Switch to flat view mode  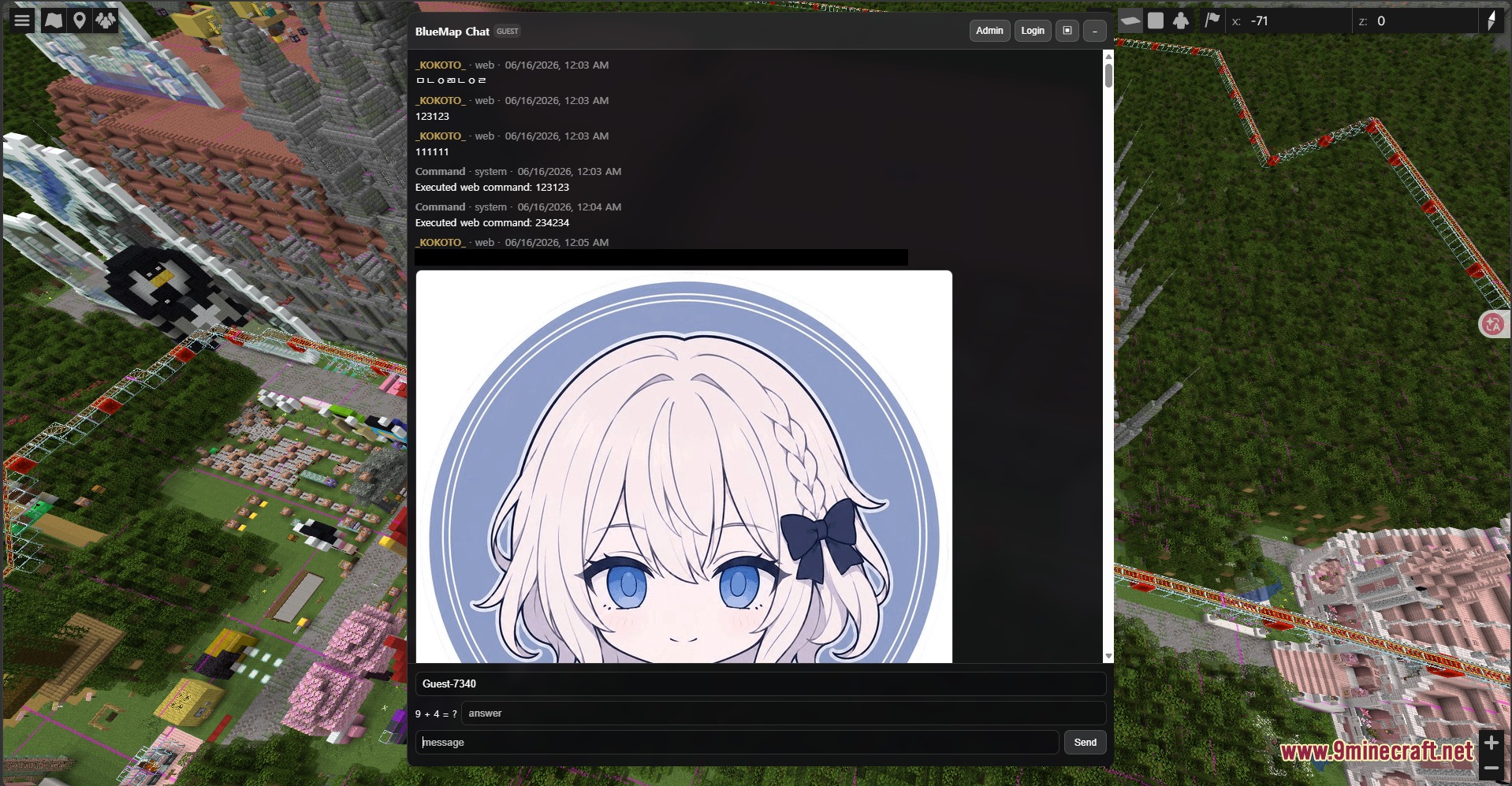coord(1156,21)
